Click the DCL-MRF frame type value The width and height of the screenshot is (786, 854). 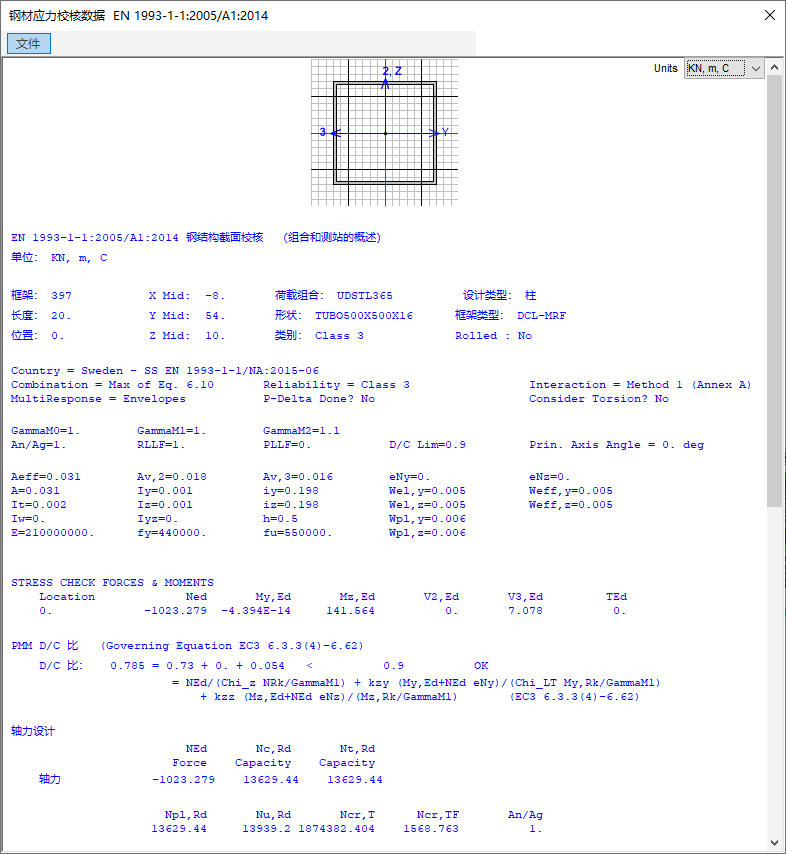[541, 316]
